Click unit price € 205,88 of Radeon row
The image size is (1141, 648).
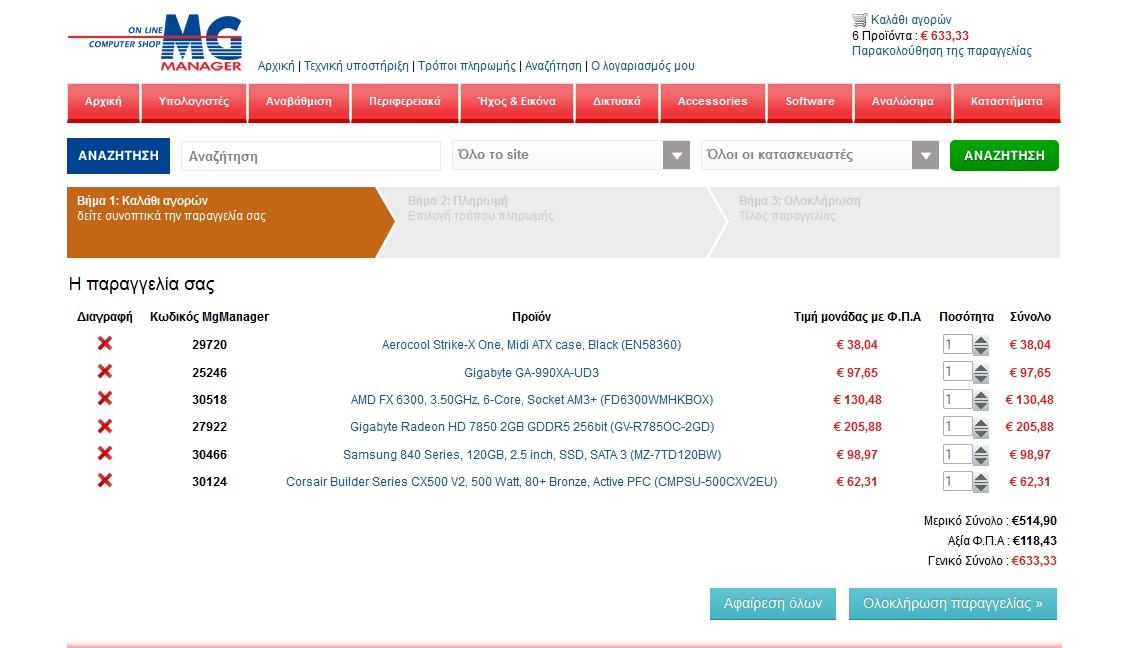(x=857, y=427)
